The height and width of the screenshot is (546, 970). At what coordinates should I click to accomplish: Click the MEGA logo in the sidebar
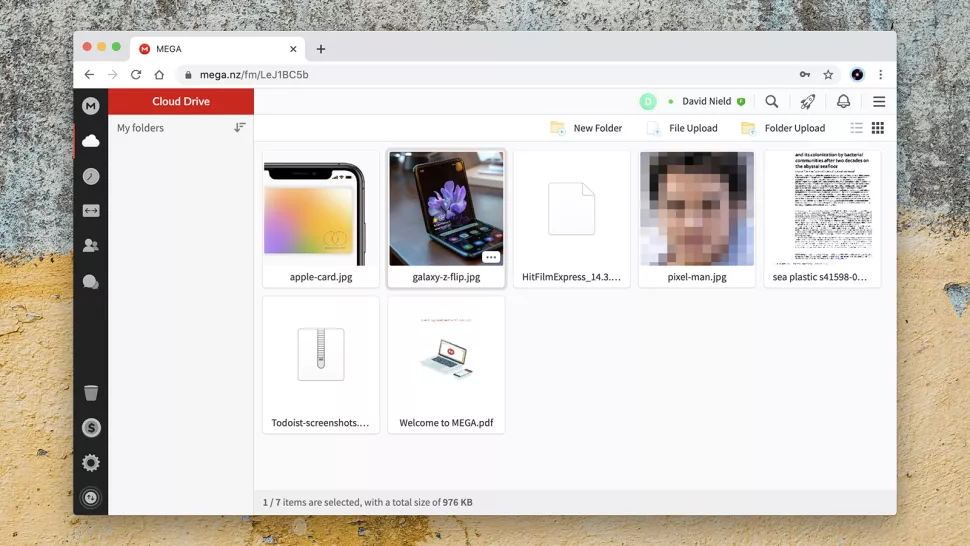point(91,106)
